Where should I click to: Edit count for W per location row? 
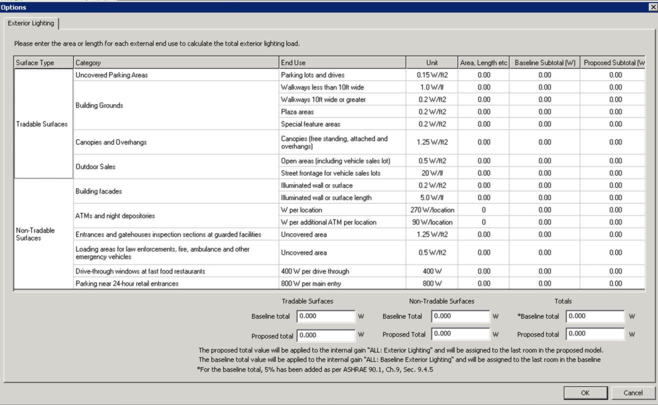pos(483,210)
